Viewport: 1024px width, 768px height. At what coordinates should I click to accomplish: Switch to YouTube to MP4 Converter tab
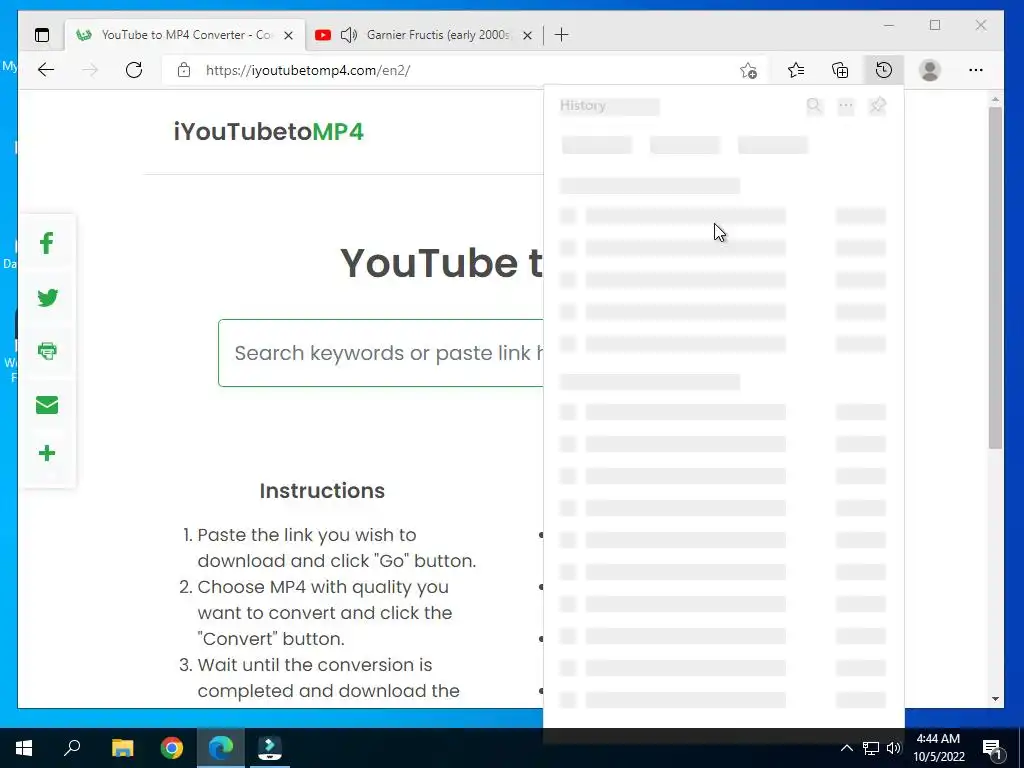185,35
